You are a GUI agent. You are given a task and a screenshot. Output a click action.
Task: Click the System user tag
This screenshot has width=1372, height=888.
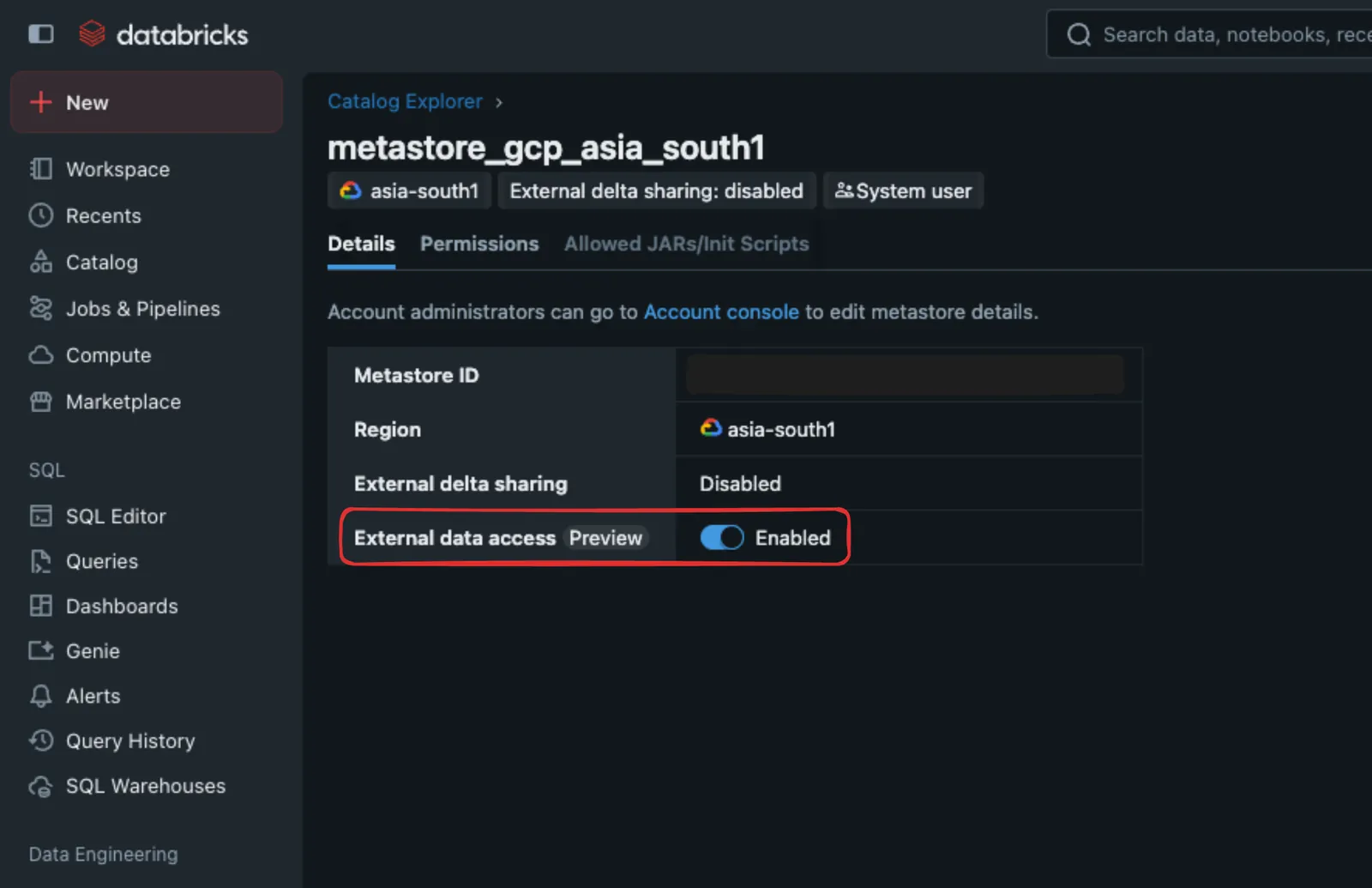coord(904,190)
